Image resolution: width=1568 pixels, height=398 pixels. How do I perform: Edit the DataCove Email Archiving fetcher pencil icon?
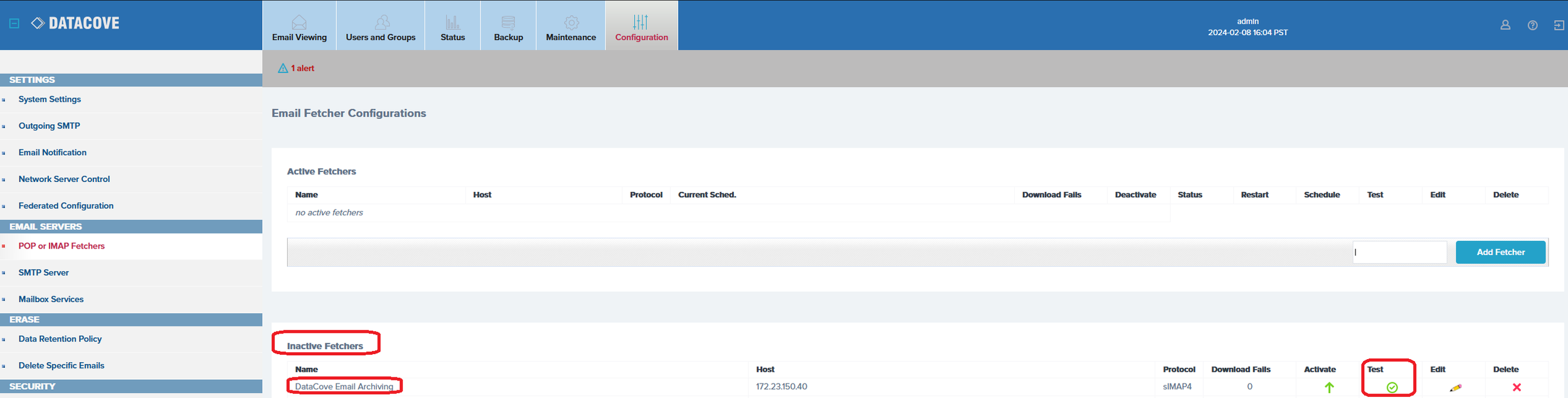pyautogui.click(x=1456, y=388)
